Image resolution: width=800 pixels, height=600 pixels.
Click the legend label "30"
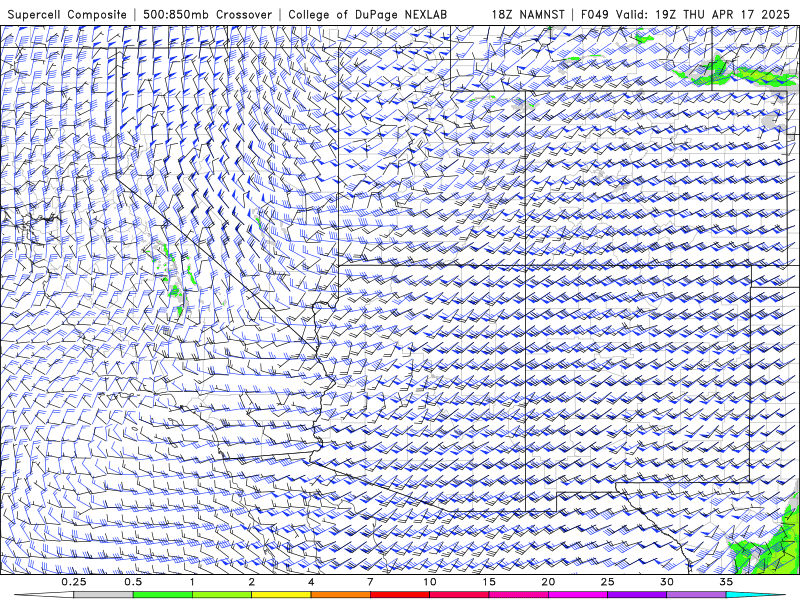point(667,582)
